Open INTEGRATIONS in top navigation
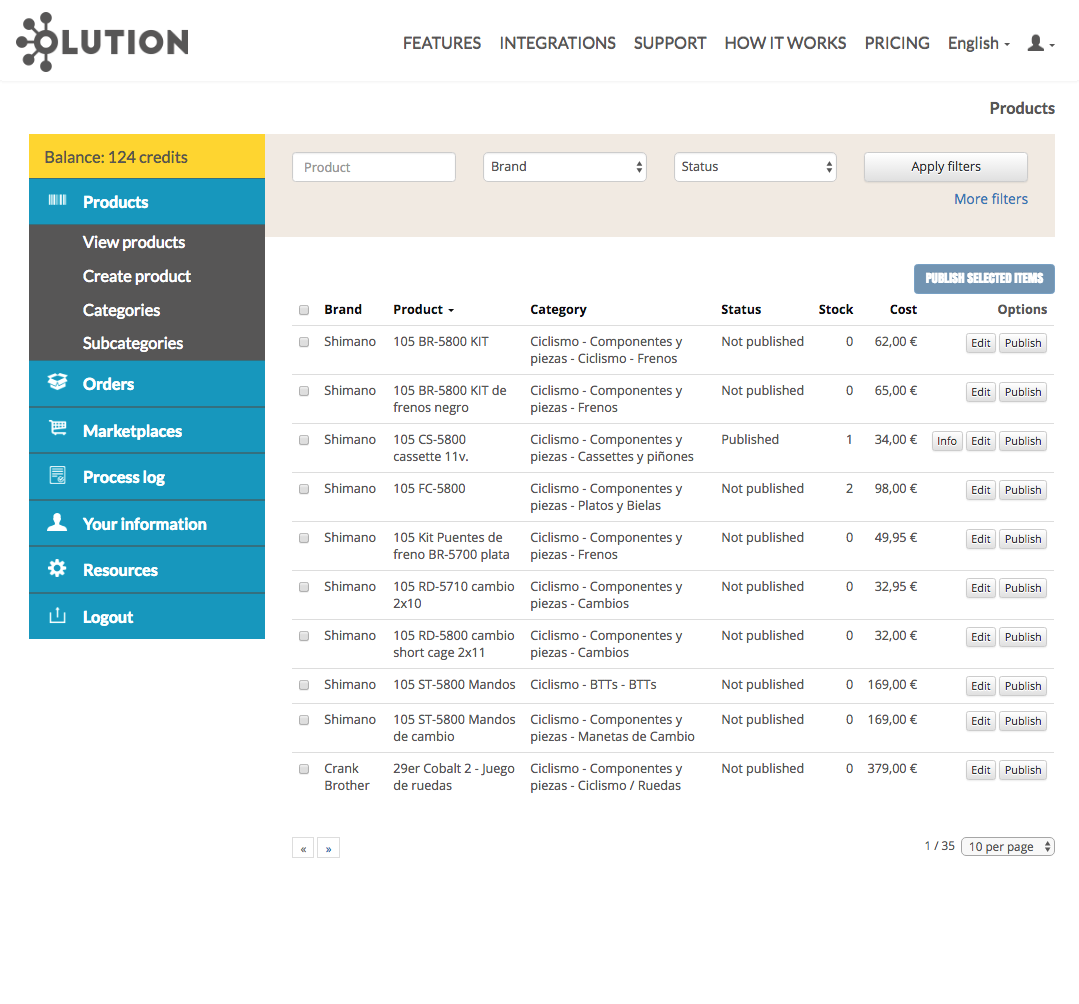This screenshot has width=1079, height=1004. pyautogui.click(x=557, y=43)
